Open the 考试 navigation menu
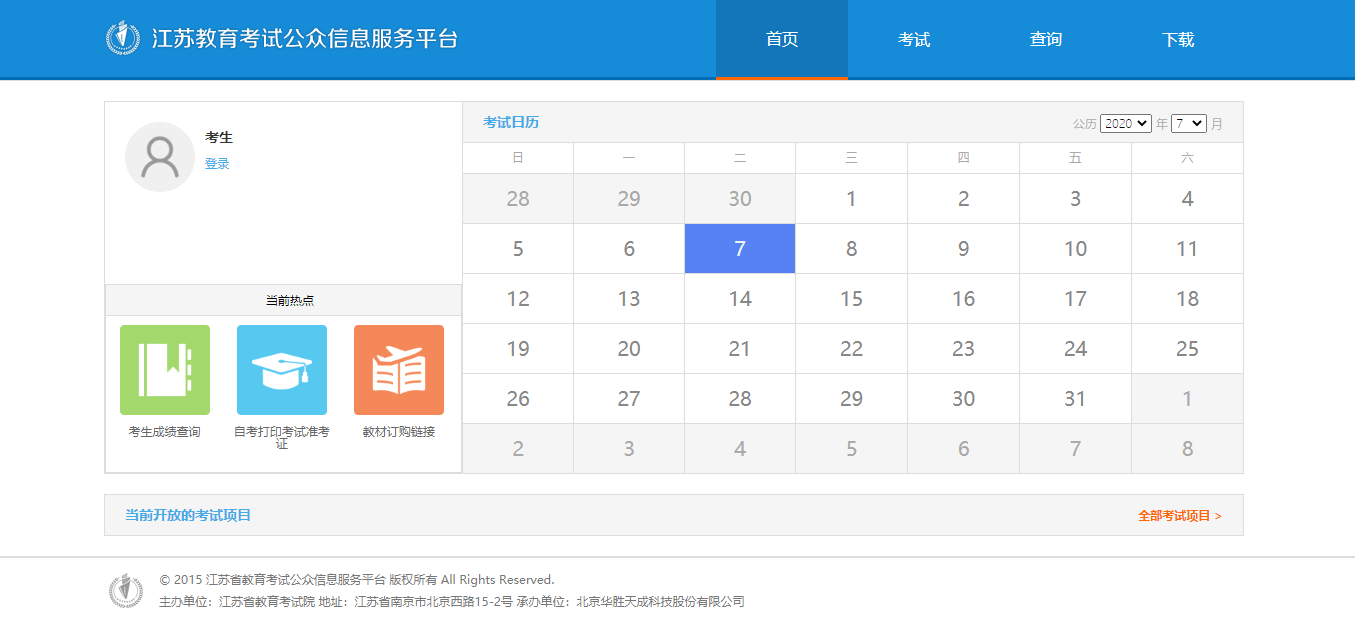 point(914,40)
